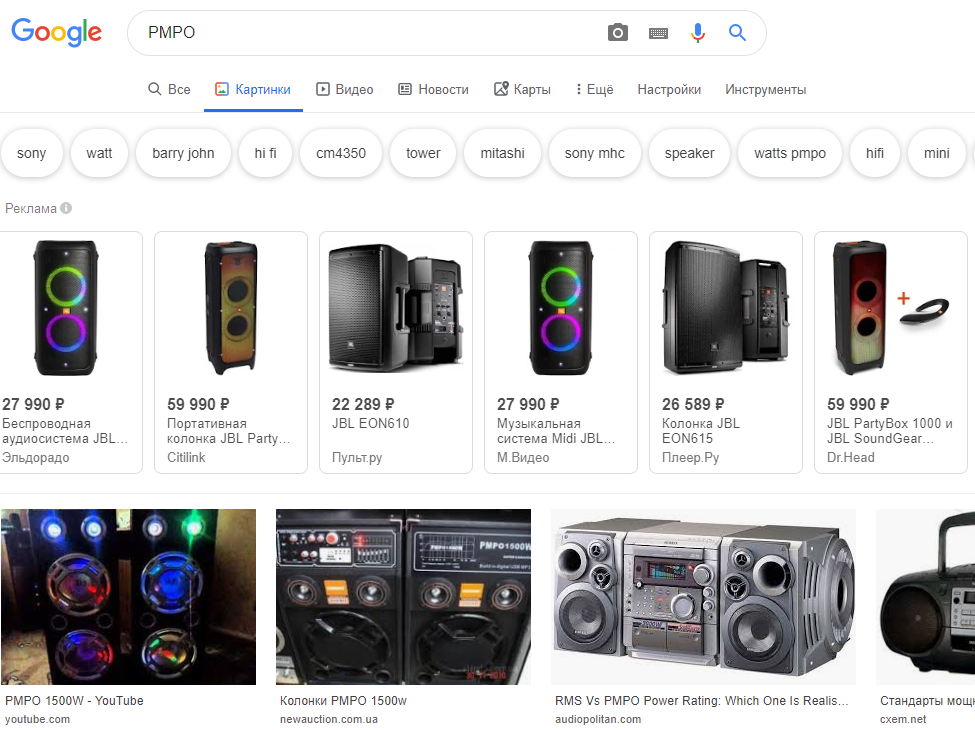Click the Citilink seller name
The height and width of the screenshot is (730, 975).
[186, 458]
